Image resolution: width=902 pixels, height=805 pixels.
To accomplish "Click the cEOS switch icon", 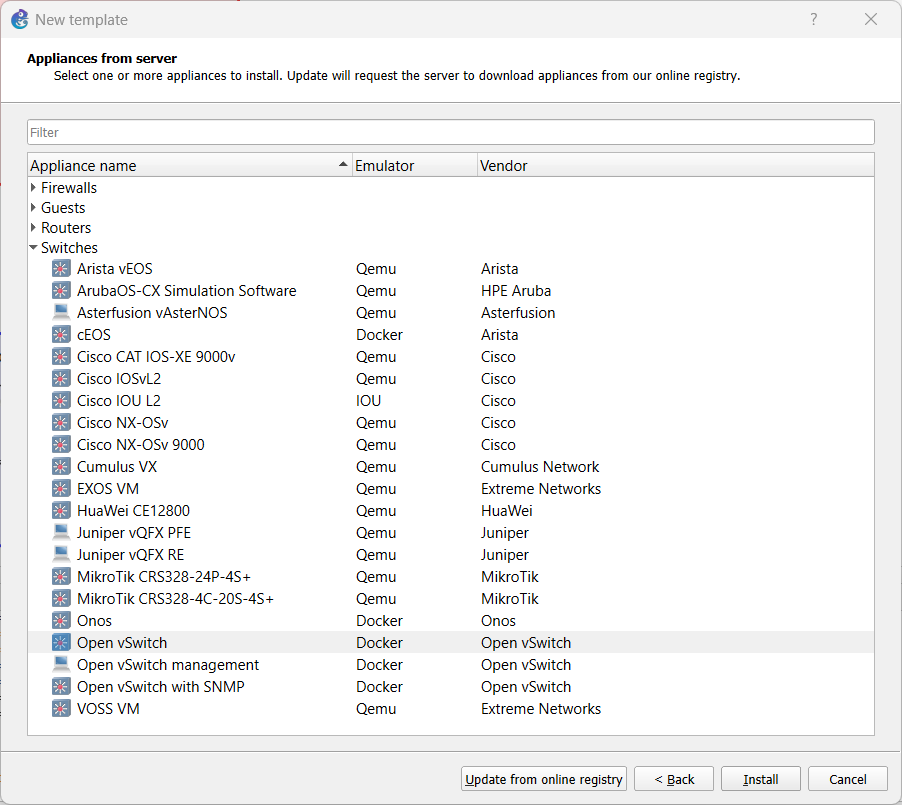I will tap(61, 334).
